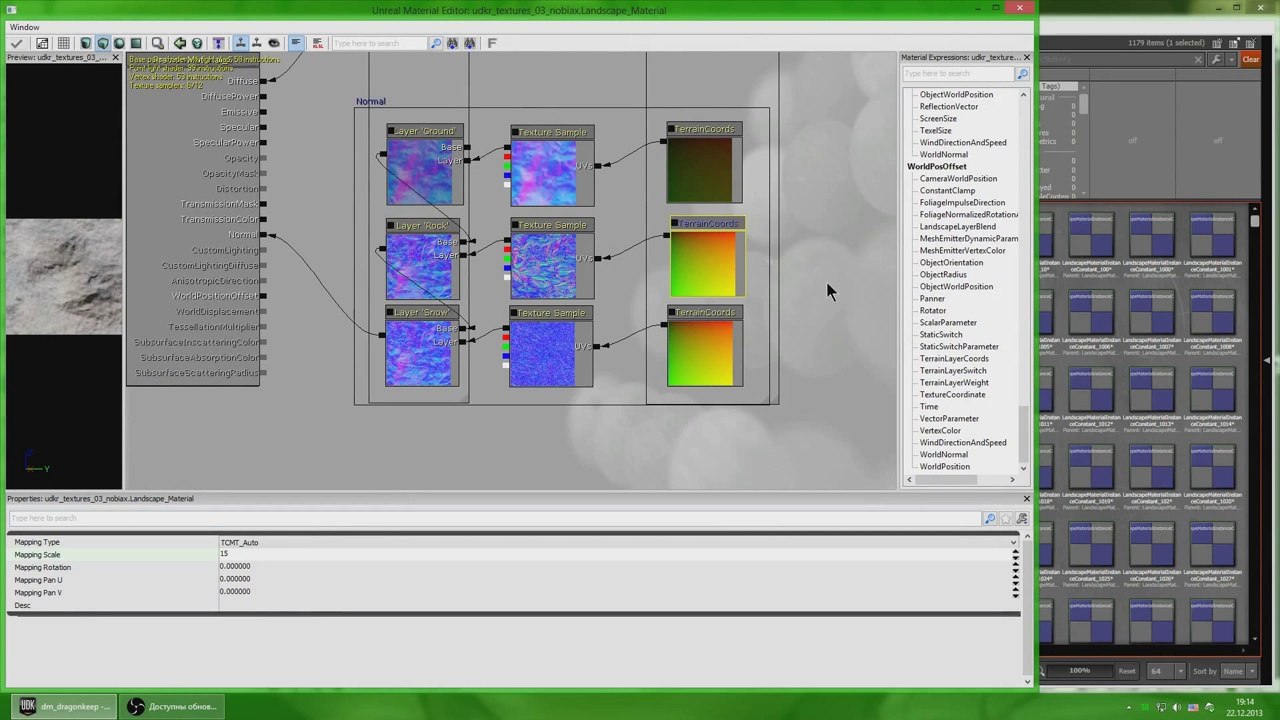Click the Properties filter options icon
The width and height of the screenshot is (1280, 720).
point(1021,518)
